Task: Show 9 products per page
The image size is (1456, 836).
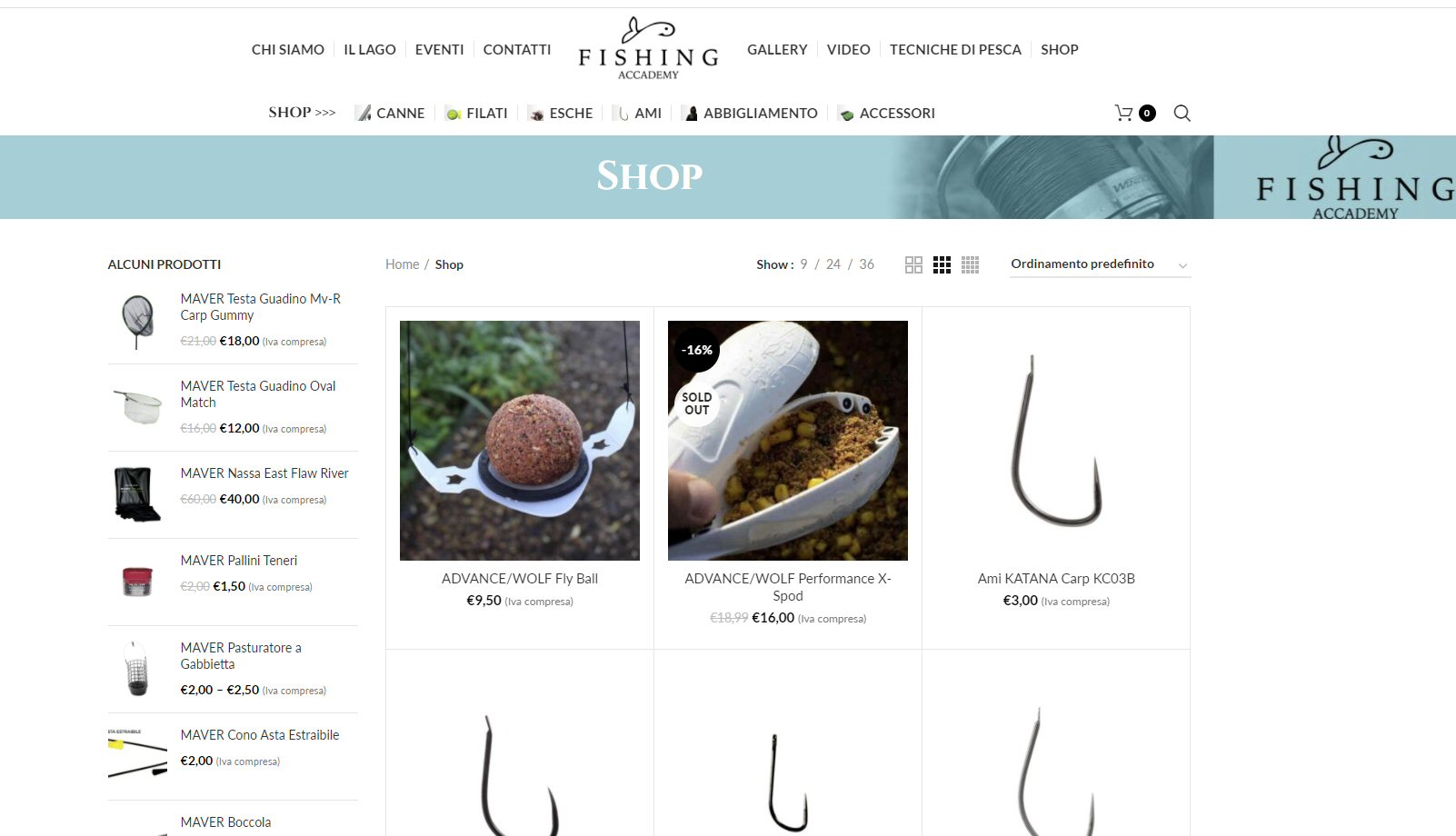Action: point(803,264)
